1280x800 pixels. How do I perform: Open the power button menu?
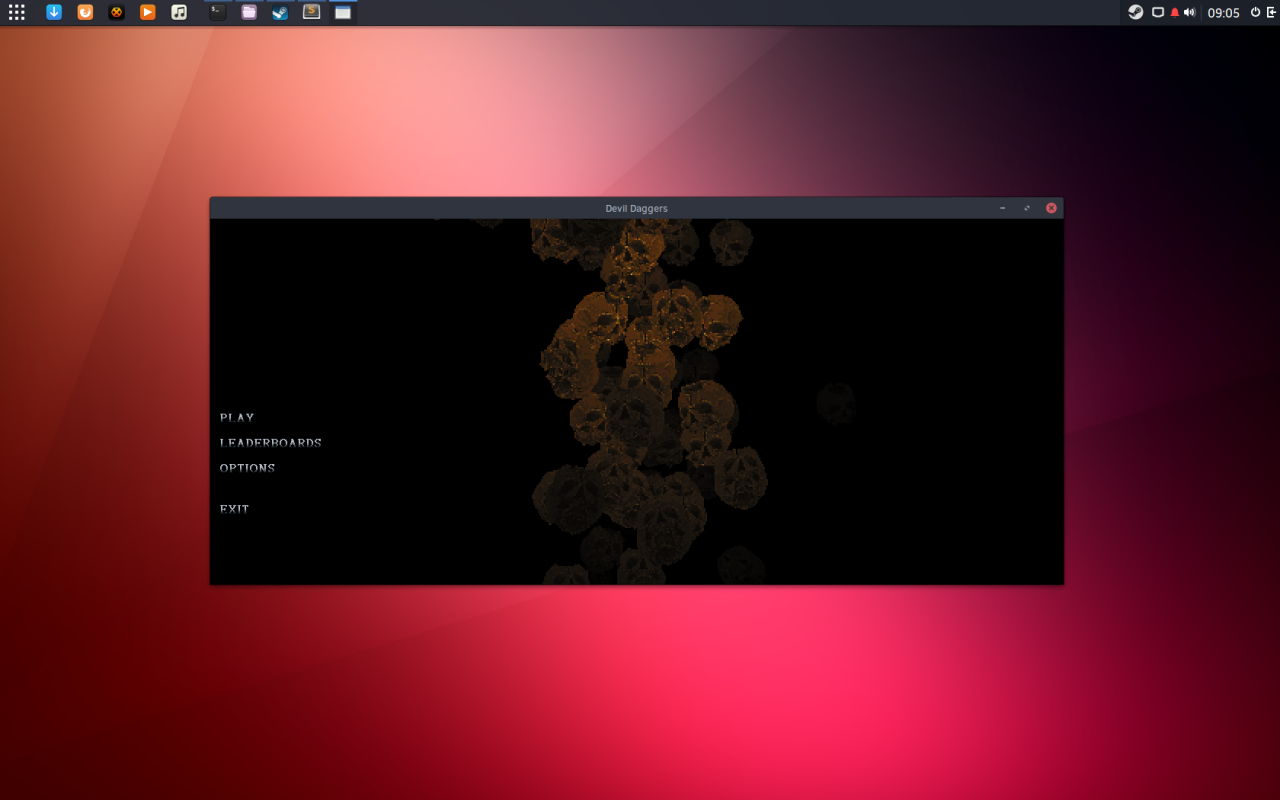(1255, 12)
